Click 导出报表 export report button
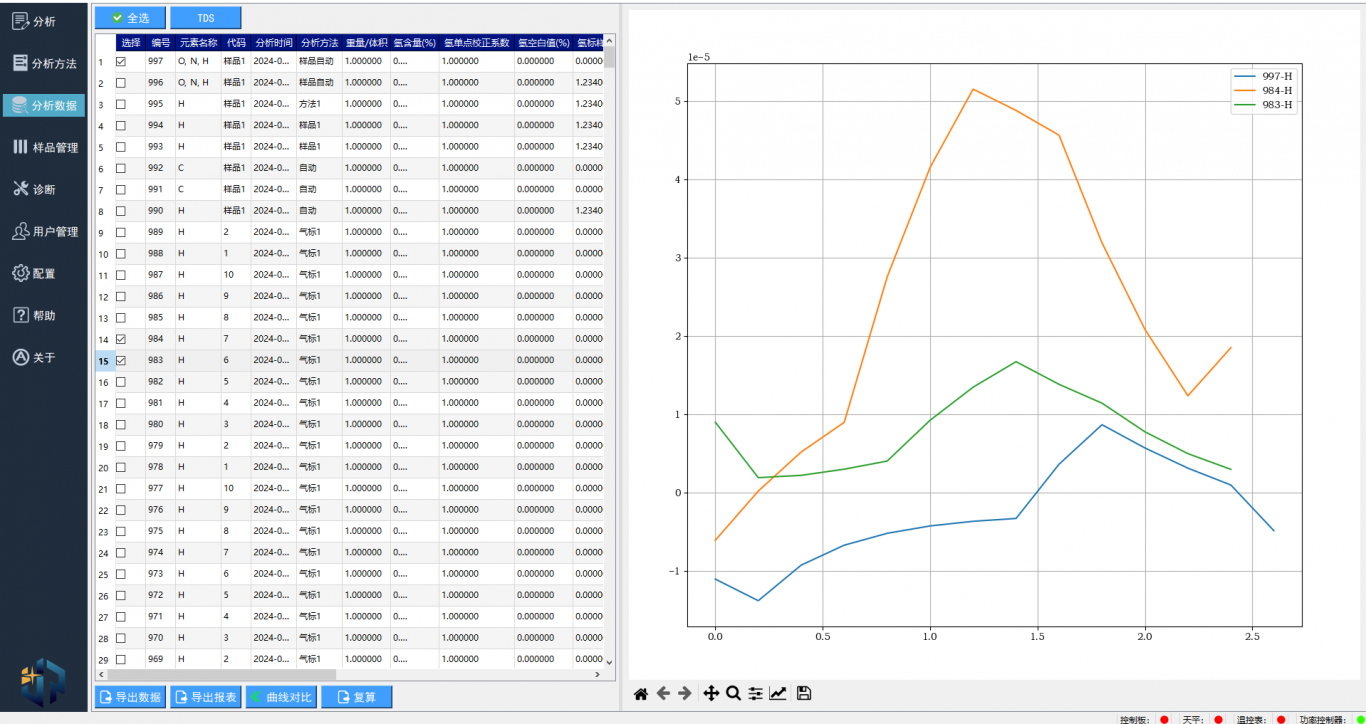Image resolution: width=1366 pixels, height=724 pixels. coord(206,697)
